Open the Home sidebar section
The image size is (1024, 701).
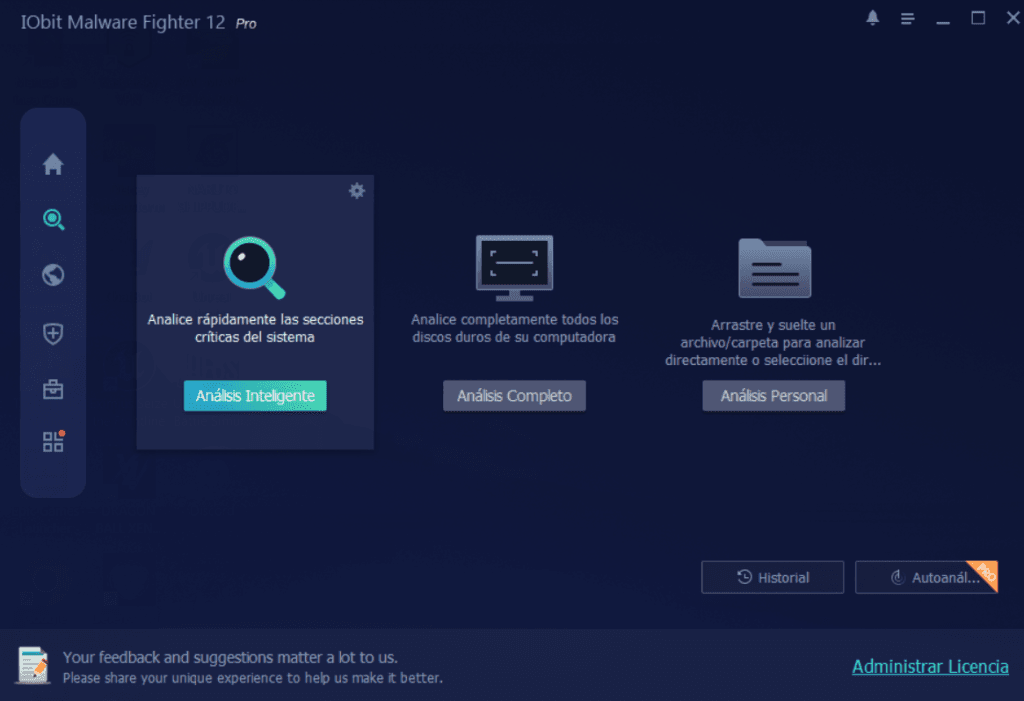53,164
